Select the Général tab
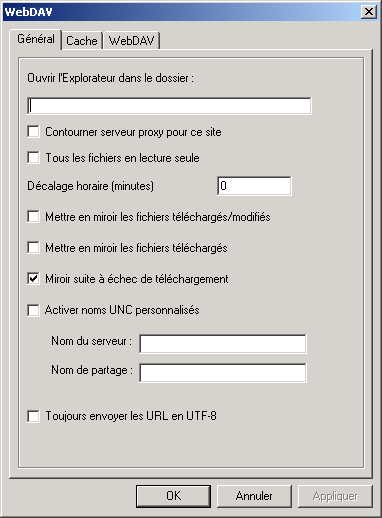The width and height of the screenshot is (382, 518). tap(36, 39)
